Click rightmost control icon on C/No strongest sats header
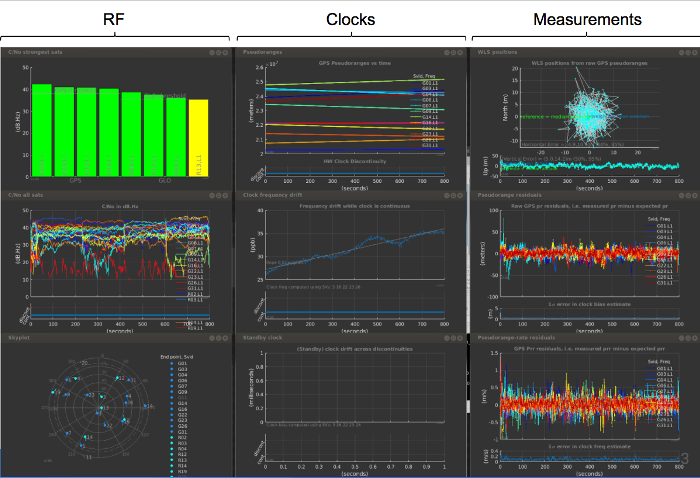 point(226,51)
